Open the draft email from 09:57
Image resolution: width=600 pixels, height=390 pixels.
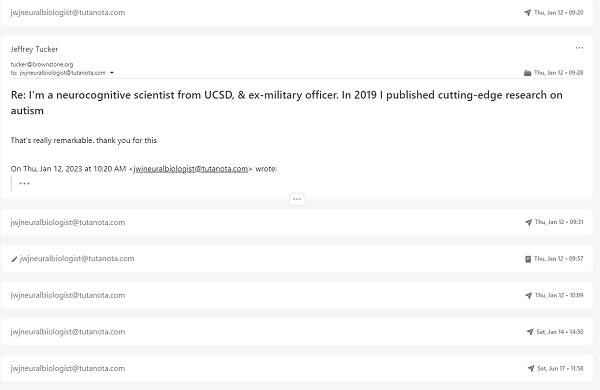[x=297, y=259]
